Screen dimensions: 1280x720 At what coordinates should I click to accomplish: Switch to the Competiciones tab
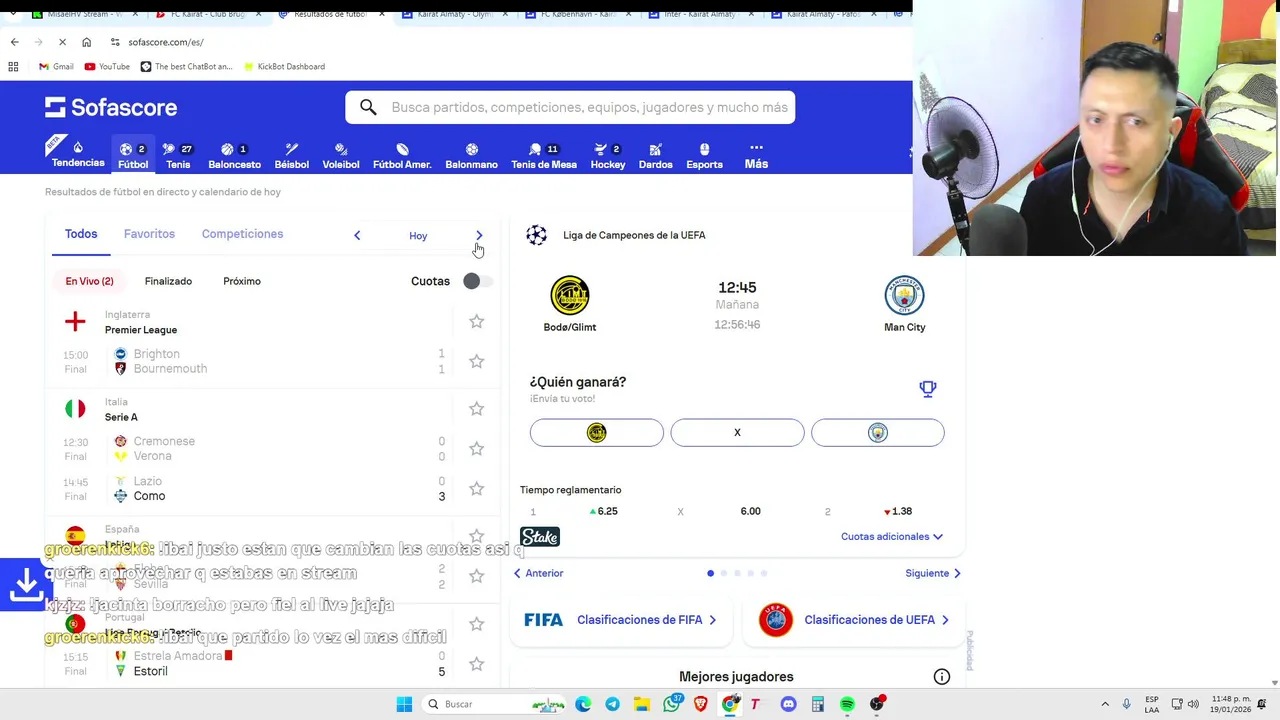coord(242,234)
